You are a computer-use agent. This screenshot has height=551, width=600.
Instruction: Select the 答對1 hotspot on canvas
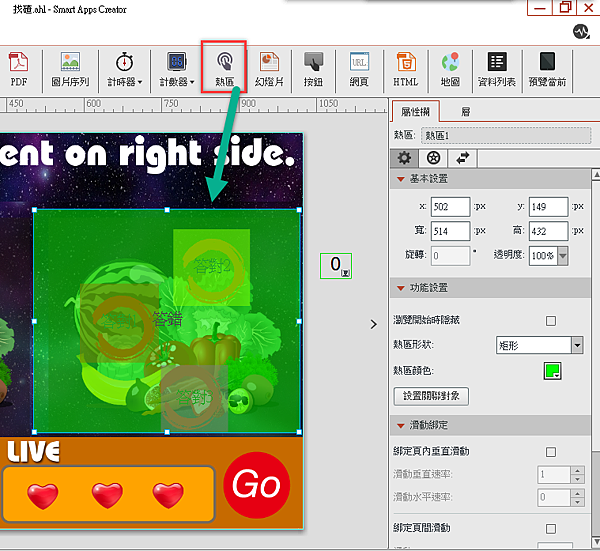pos(119,323)
